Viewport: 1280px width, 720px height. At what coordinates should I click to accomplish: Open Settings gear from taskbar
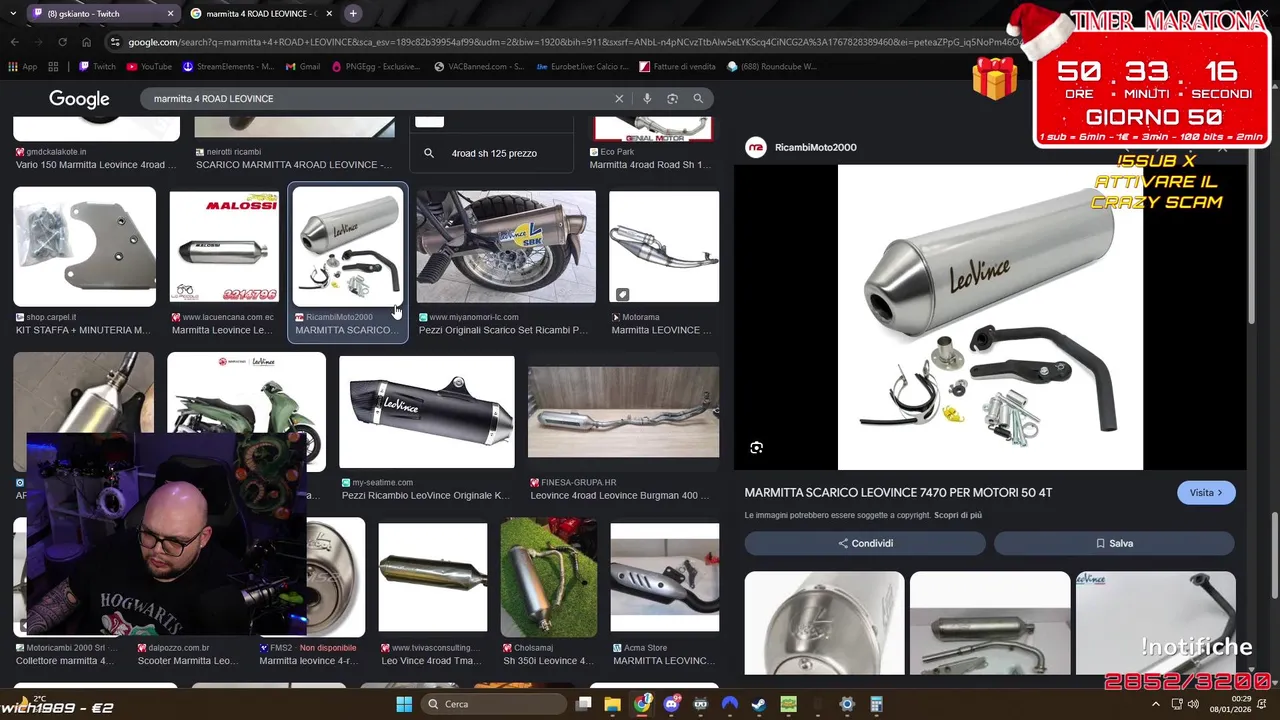[847, 704]
